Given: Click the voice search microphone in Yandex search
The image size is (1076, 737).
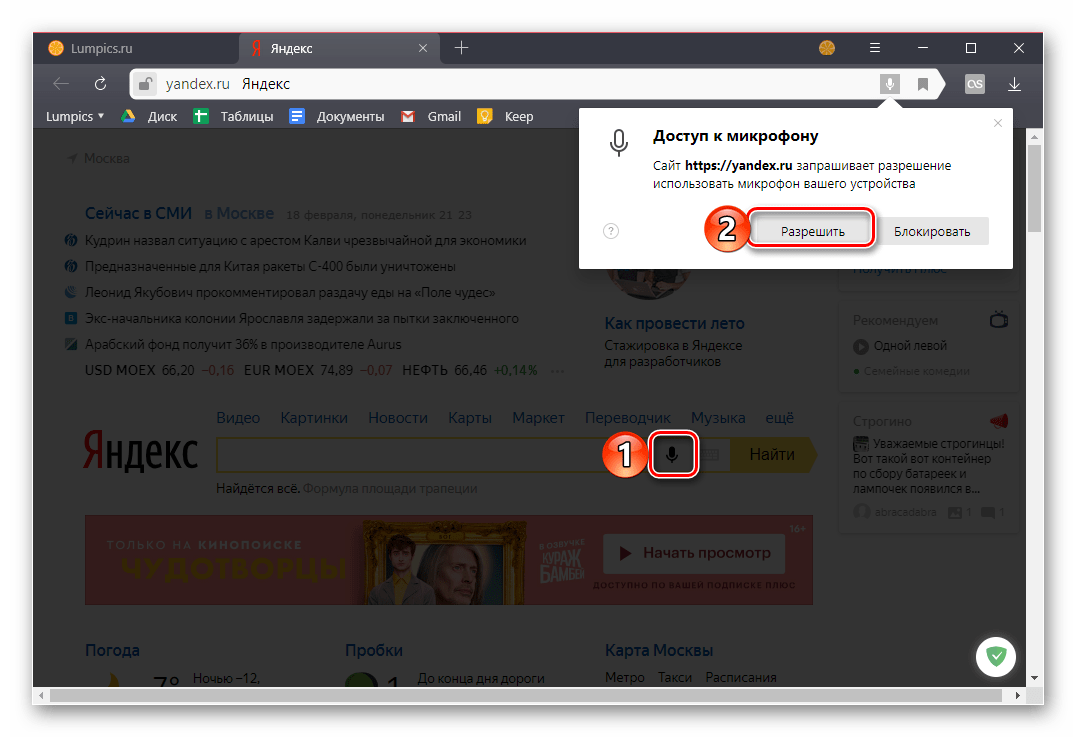Looking at the screenshot, I should (672, 454).
